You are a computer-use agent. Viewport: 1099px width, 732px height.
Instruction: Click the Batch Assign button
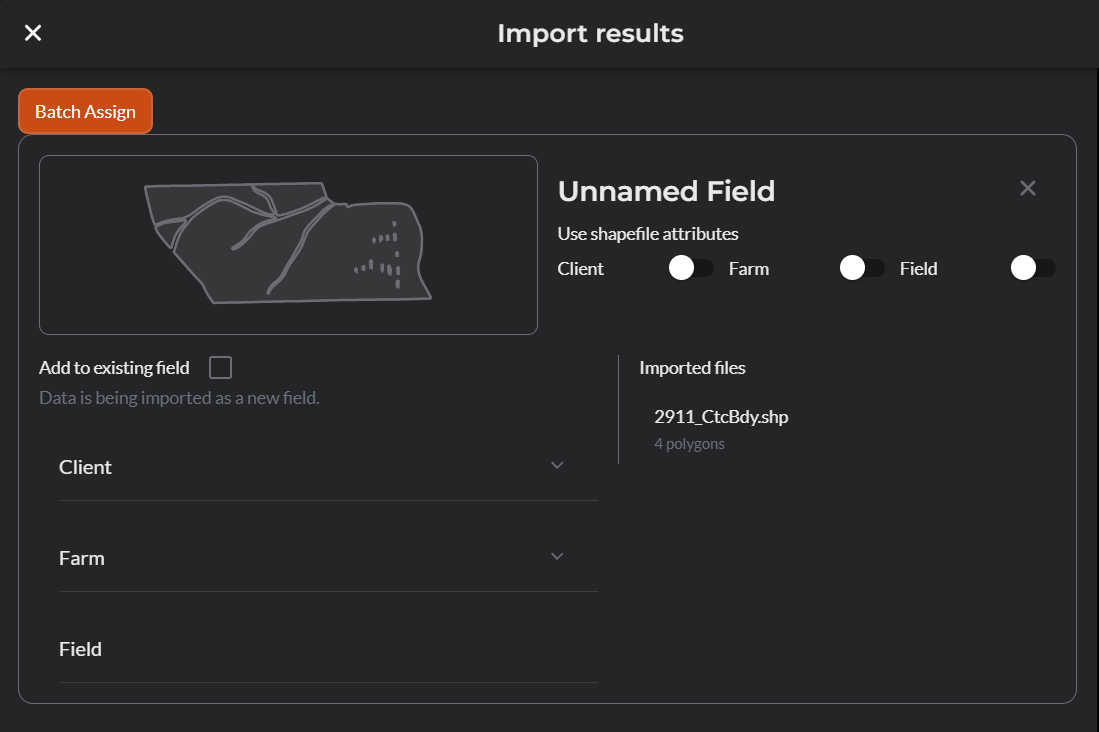pyautogui.click(x=86, y=111)
